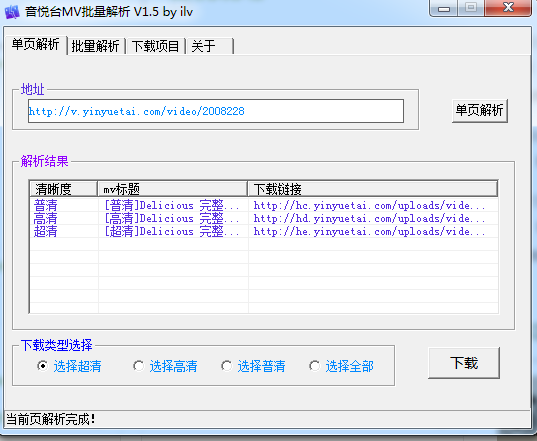Click the [普清]Delicious title cell
This screenshot has width=537, height=441.
172,205
